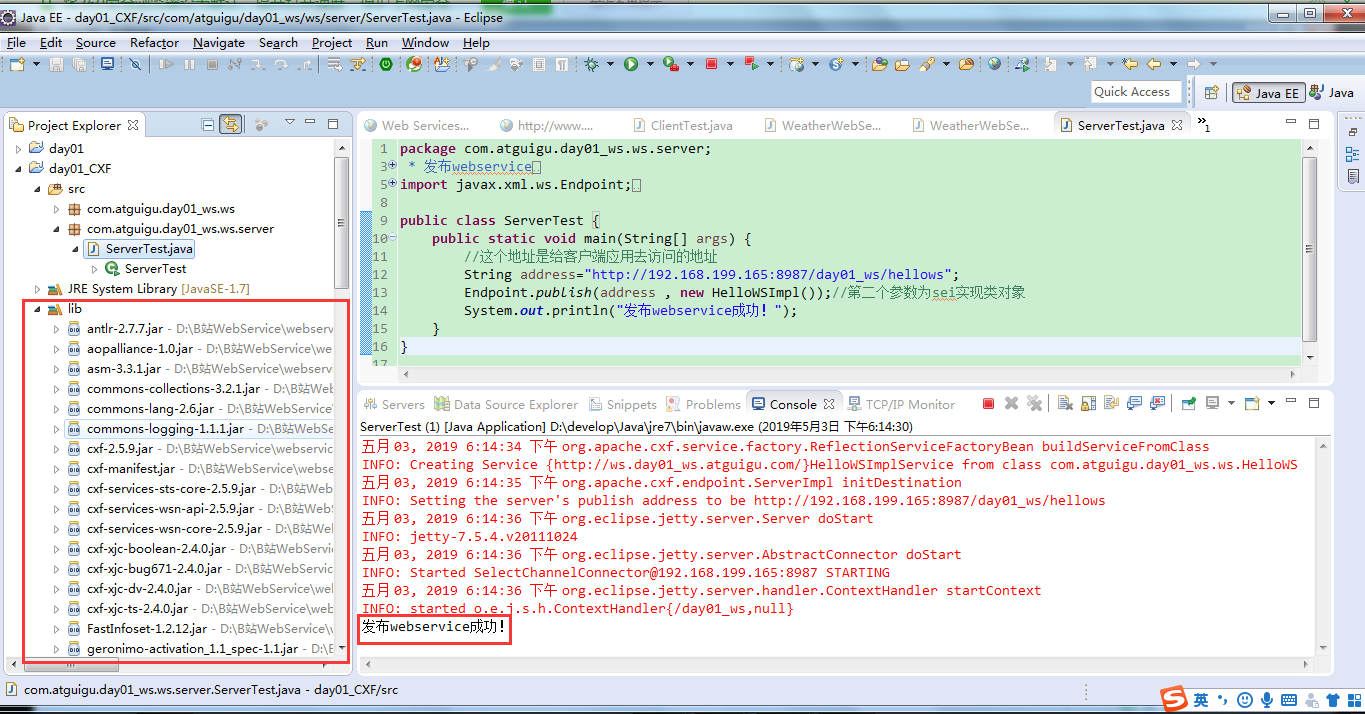Click the Open Task folder icon
1365x714 pixels.
(902, 64)
